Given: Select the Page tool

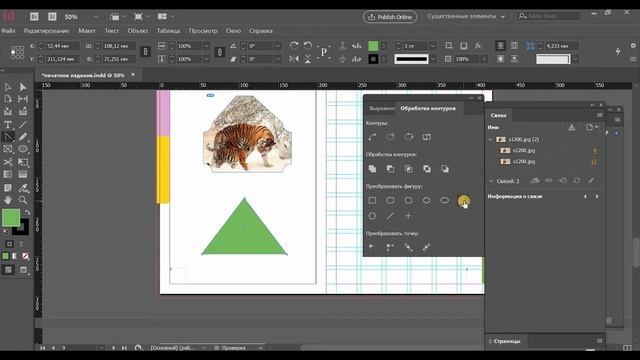Looking at the screenshot, I should click(x=8, y=99).
